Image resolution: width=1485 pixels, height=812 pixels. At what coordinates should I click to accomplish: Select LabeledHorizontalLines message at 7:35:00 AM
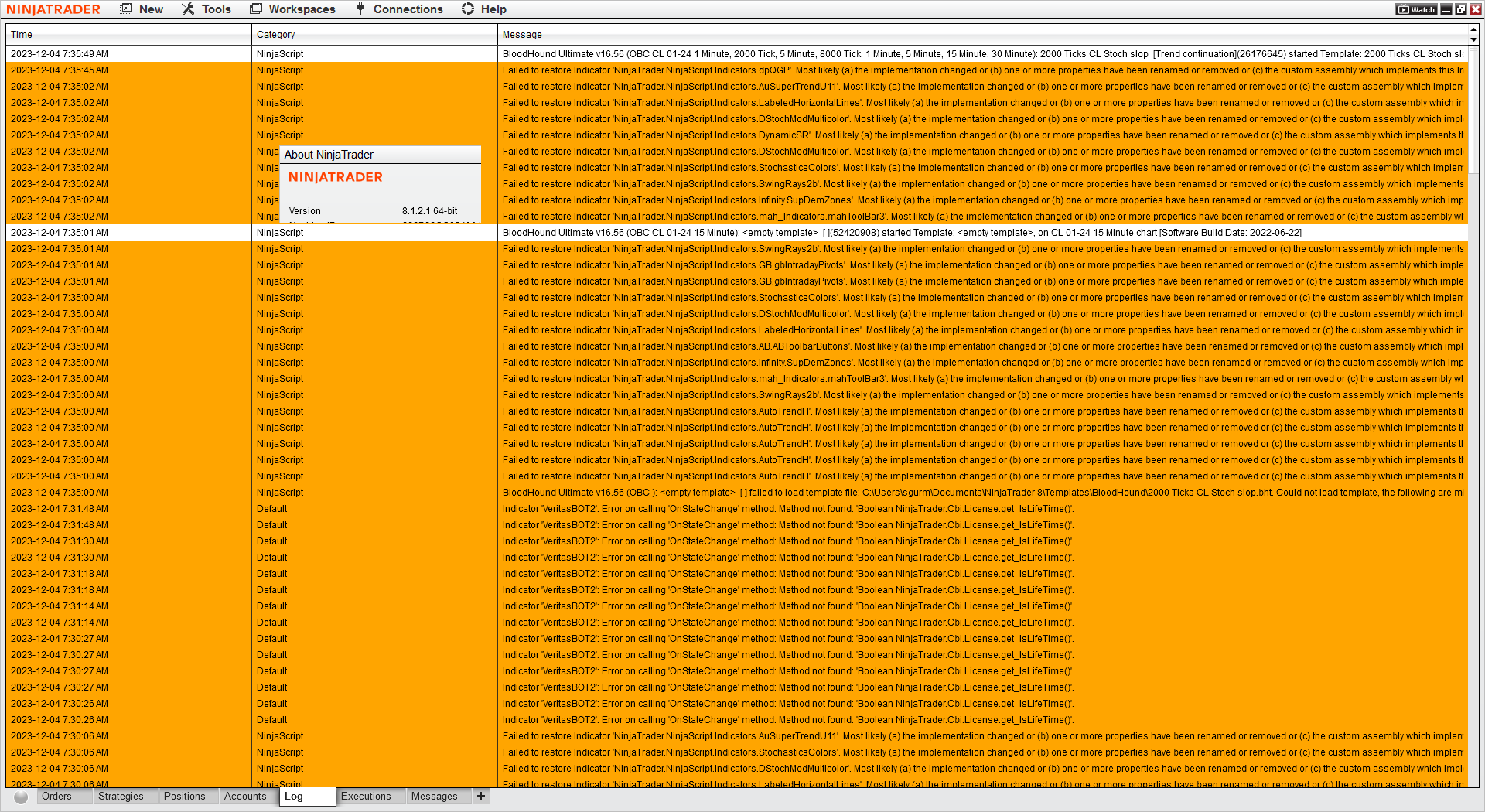click(983, 330)
